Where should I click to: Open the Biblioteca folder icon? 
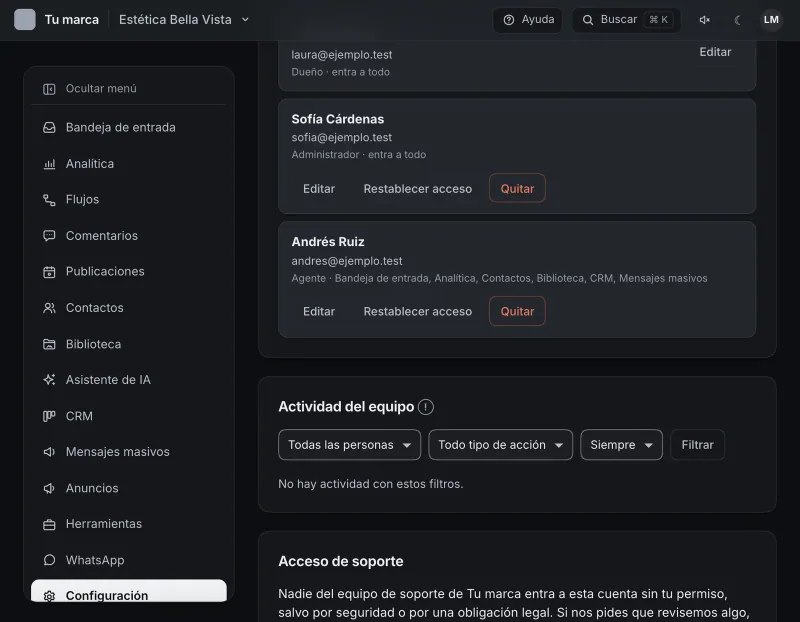click(49, 344)
